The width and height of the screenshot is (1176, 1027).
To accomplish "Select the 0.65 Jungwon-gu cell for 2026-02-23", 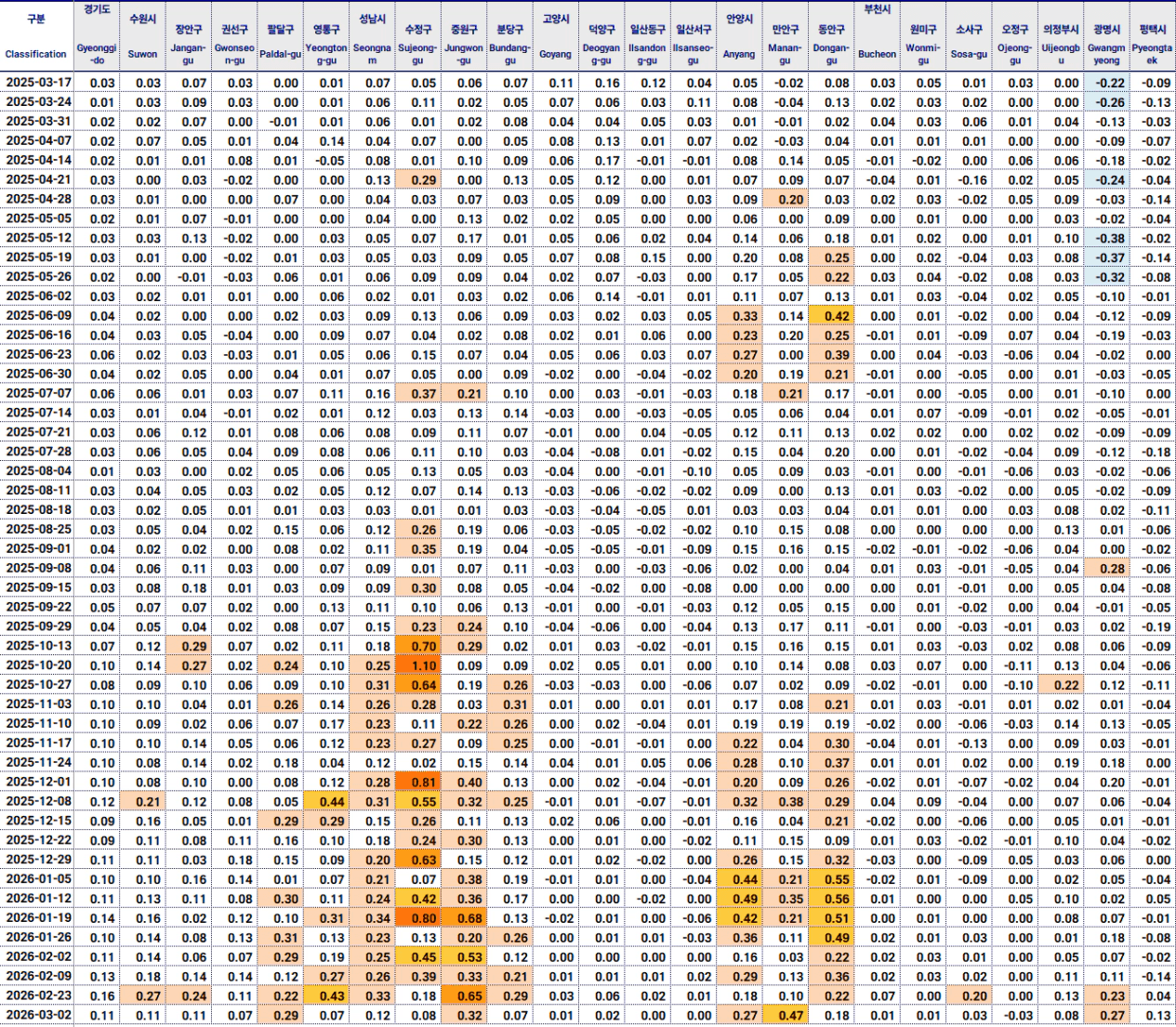I will point(464,995).
